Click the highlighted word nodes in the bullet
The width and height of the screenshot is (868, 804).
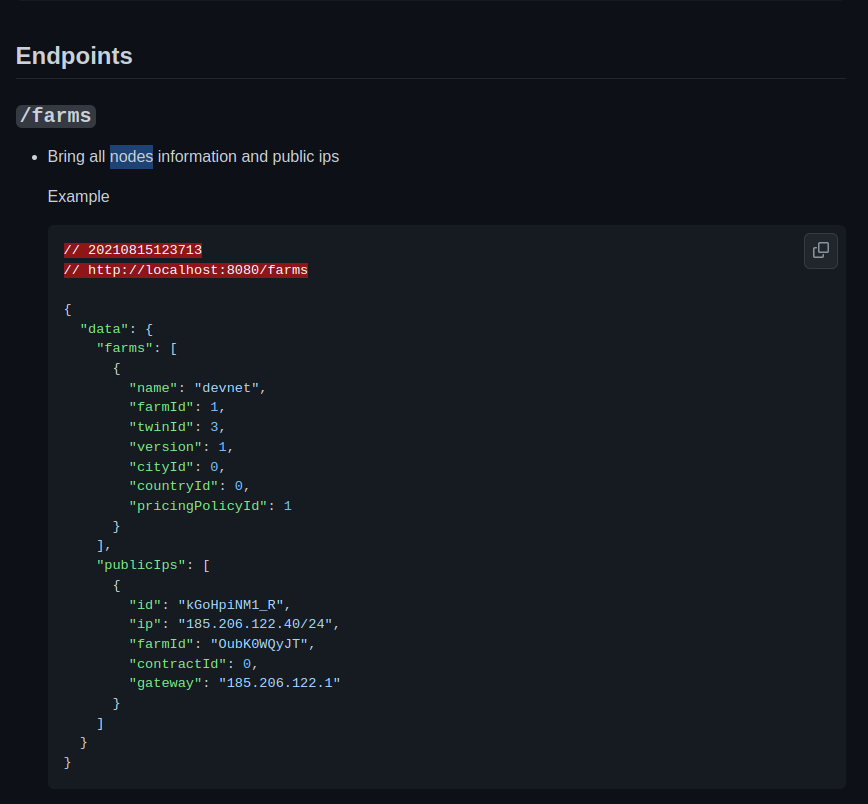click(131, 157)
